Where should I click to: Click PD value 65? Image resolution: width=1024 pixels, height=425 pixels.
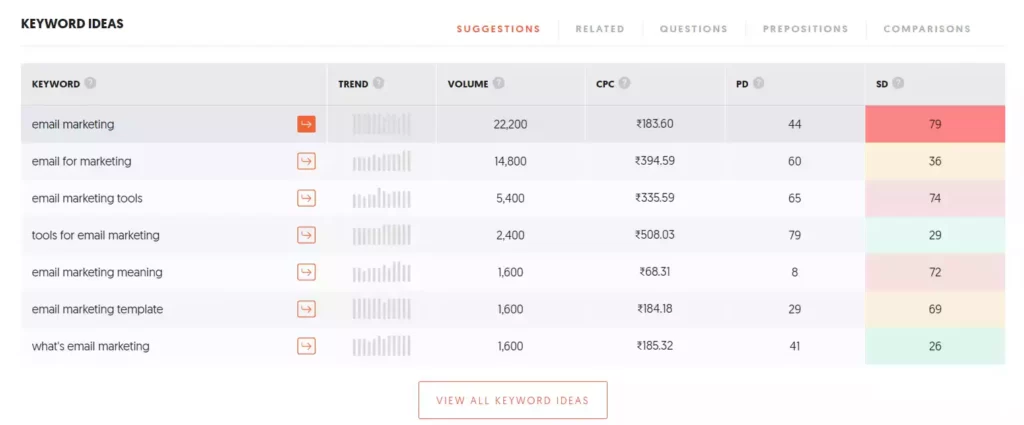pyautogui.click(x=795, y=198)
